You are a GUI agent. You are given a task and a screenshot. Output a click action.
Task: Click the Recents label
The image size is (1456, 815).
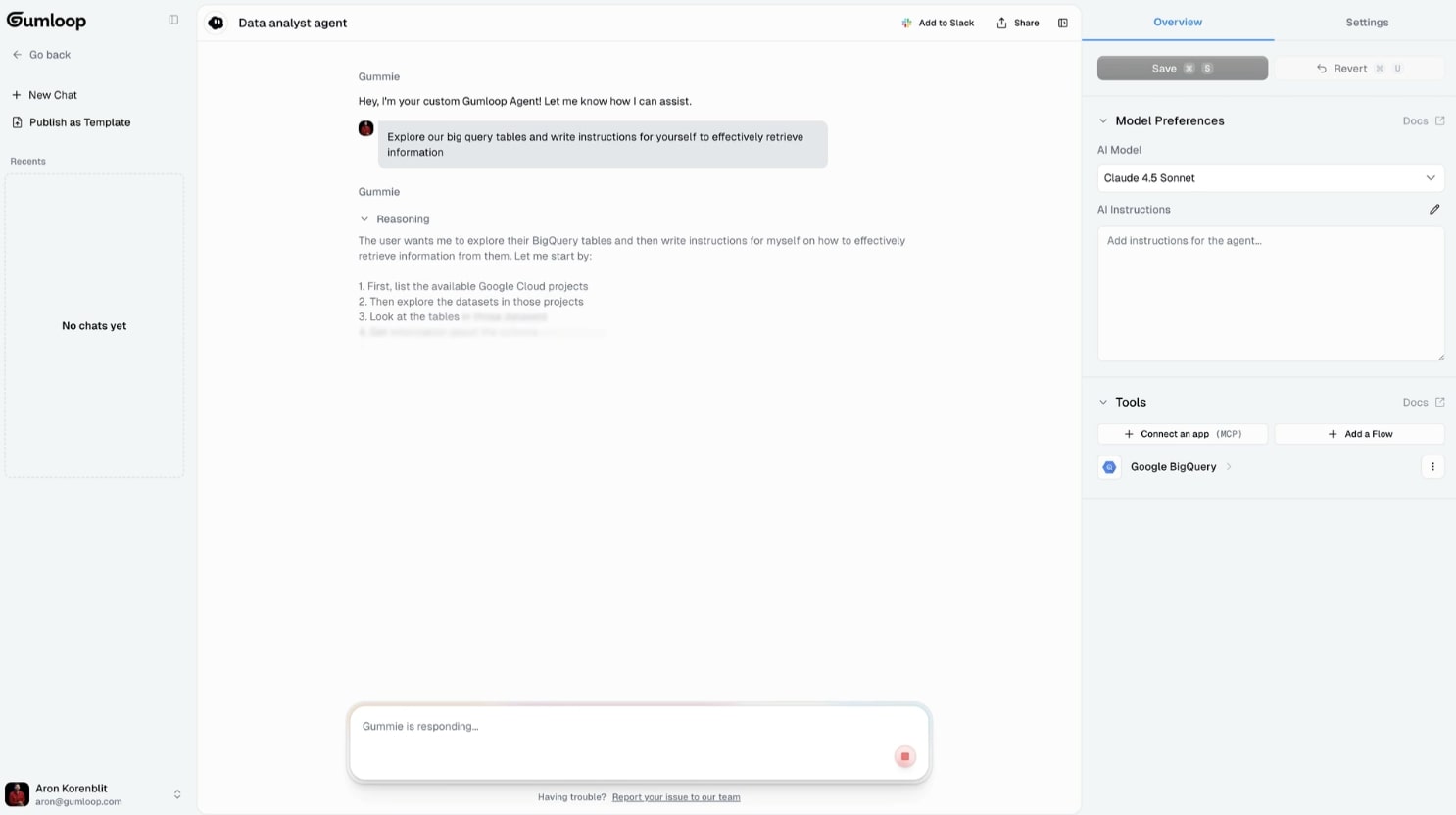(x=27, y=161)
